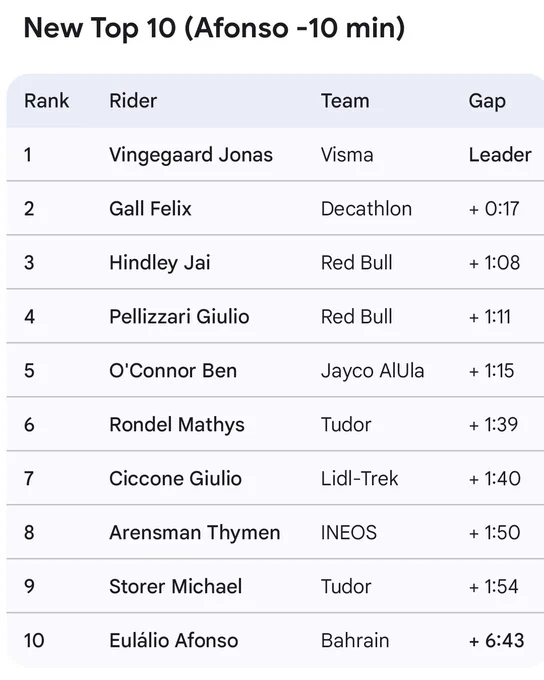Image resolution: width=544 pixels, height=680 pixels.
Task: Click the '+ 6:43' gap value
Action: (496, 641)
